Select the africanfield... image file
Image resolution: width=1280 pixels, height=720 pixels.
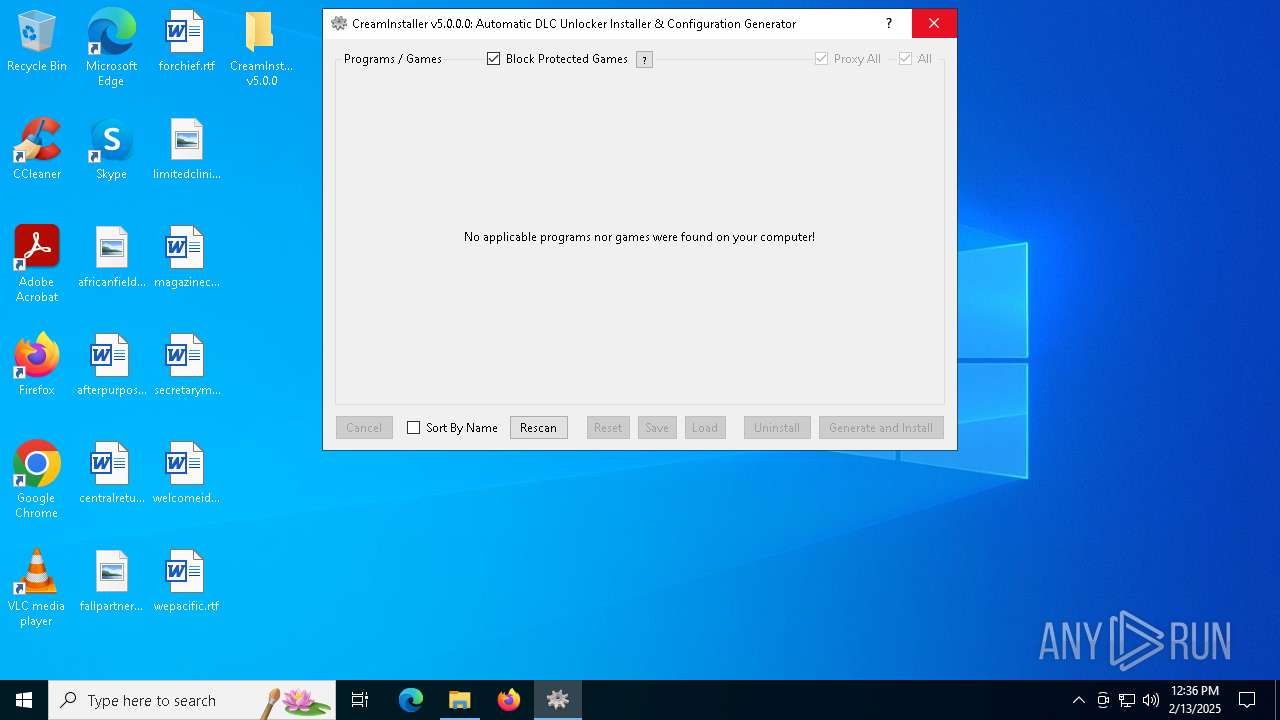[111, 258]
